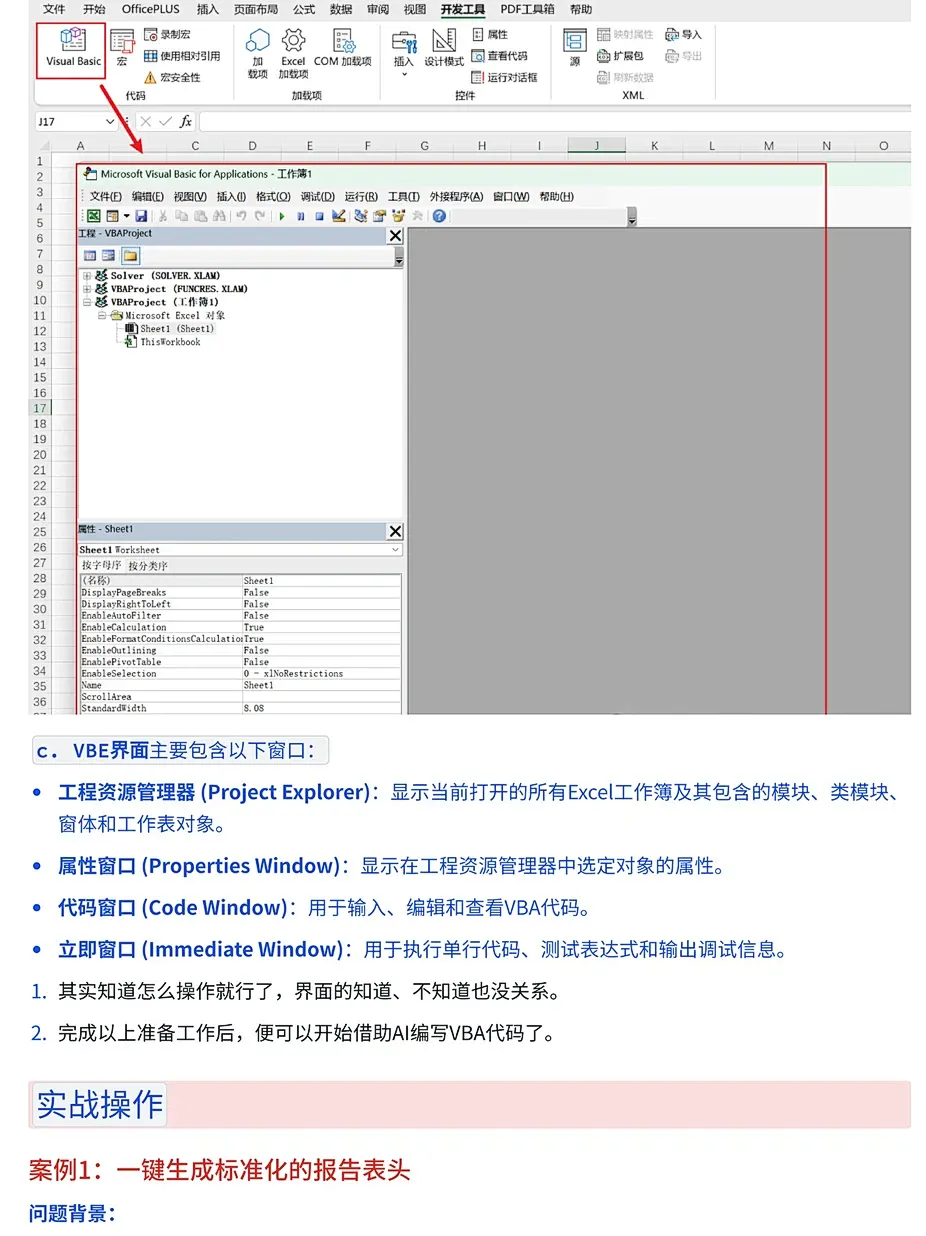Switch to the 页面布局 ribbon tab
The width and height of the screenshot is (926, 1236).
256,9
